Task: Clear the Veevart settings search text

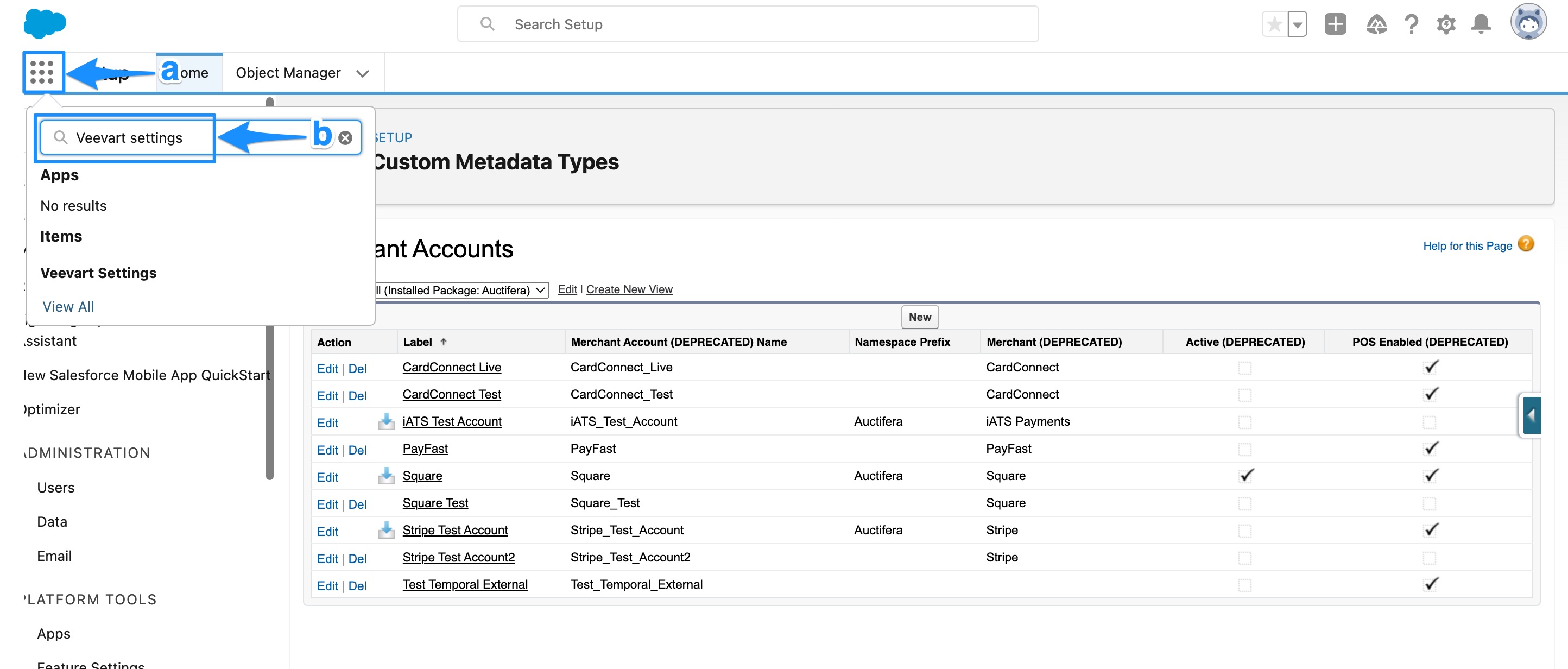Action: click(x=345, y=138)
